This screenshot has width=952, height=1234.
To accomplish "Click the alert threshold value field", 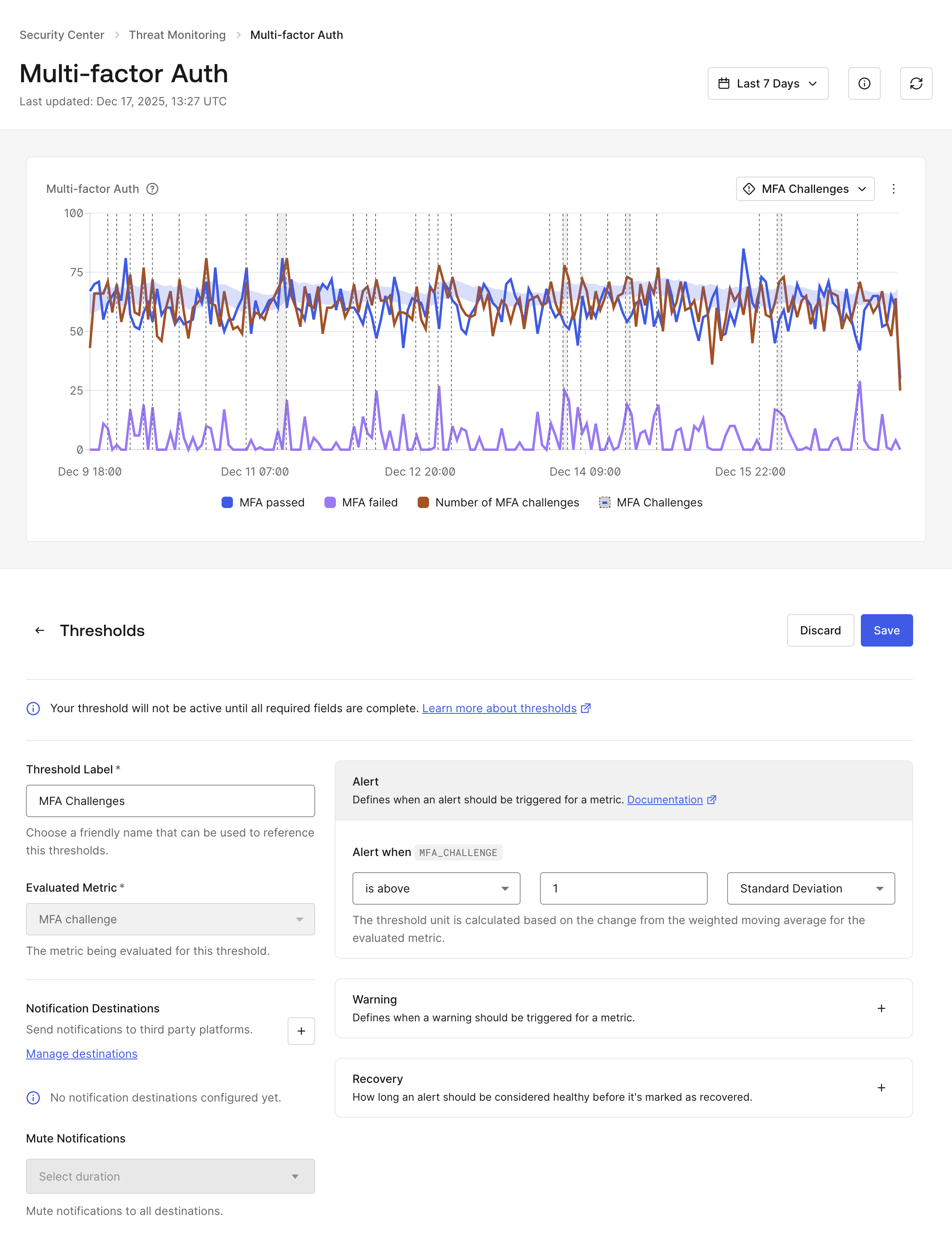I will (x=624, y=888).
